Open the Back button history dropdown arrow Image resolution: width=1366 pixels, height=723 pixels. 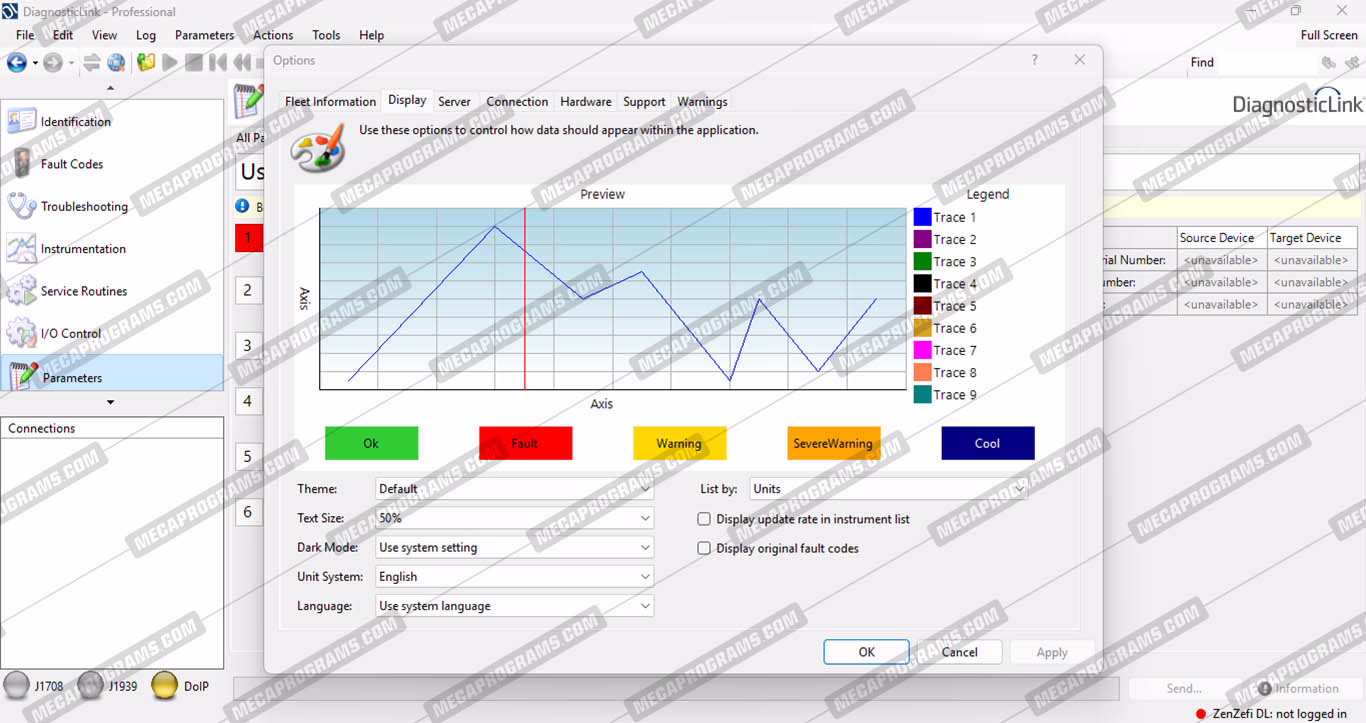pos(35,63)
